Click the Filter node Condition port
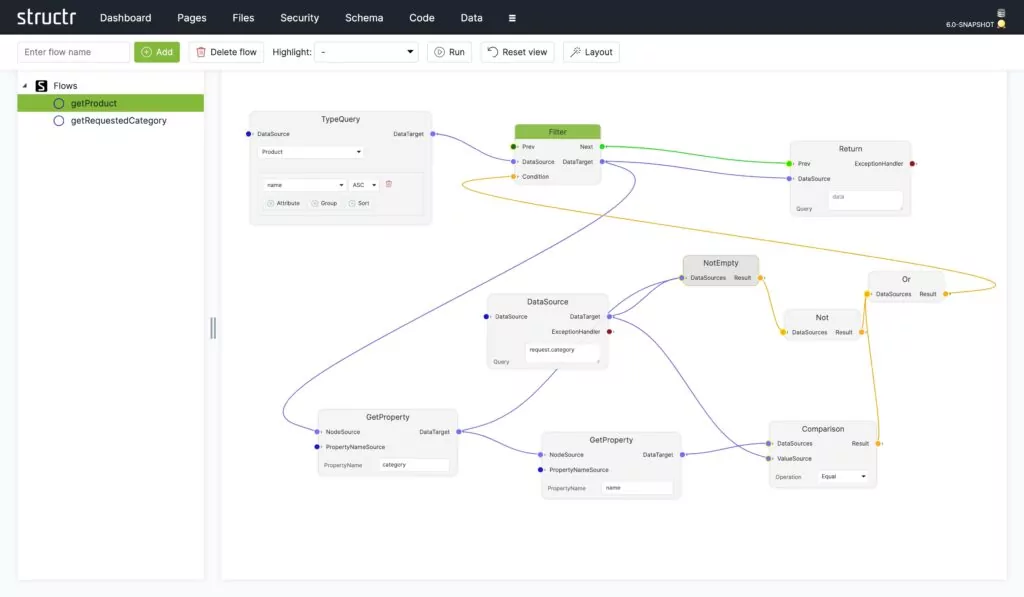This screenshot has height=597, width=1024. pyautogui.click(x=513, y=176)
